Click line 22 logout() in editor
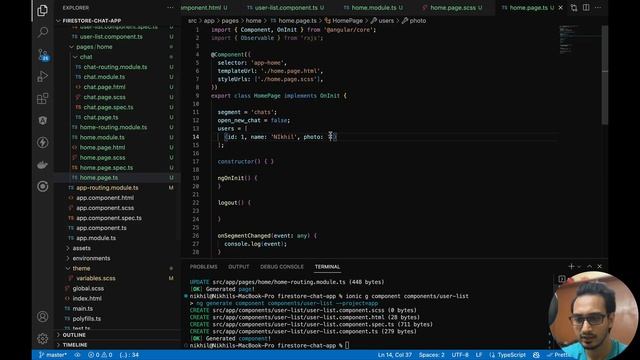Image resolution: width=640 pixels, height=360 pixels. [234, 202]
